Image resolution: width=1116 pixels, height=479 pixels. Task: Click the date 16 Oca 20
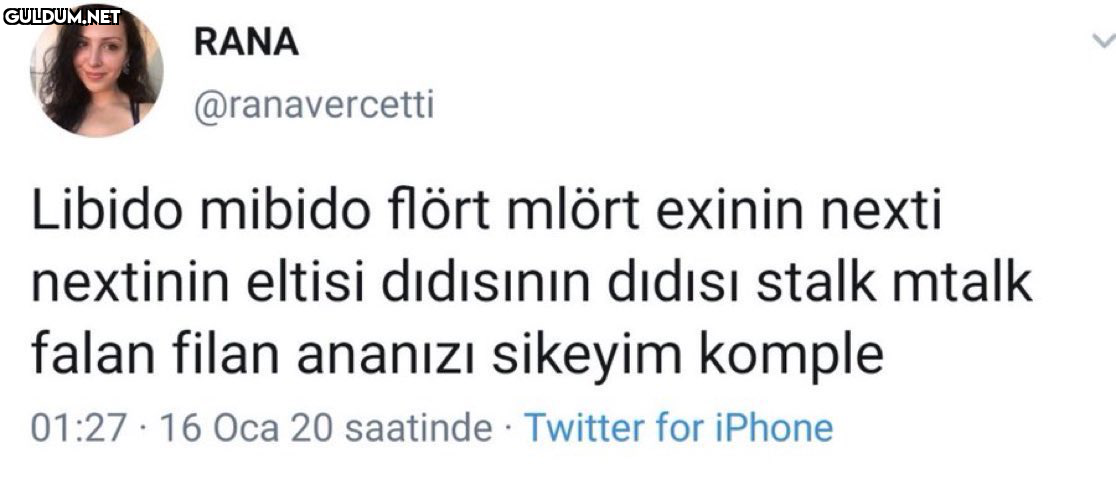[x=246, y=428]
